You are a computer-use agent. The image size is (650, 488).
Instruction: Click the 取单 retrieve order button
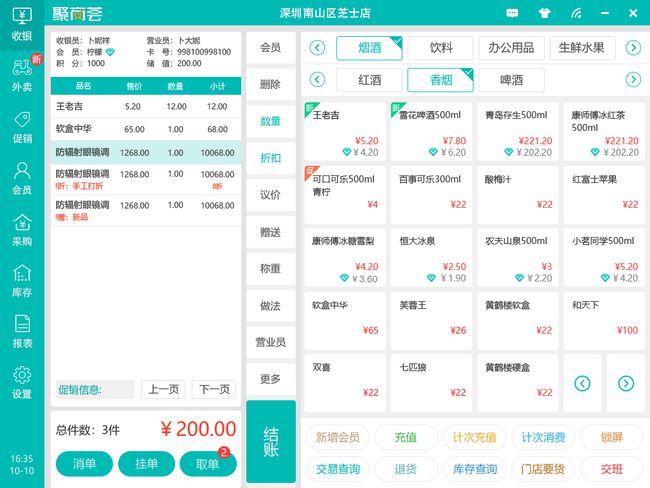pyautogui.click(x=207, y=464)
